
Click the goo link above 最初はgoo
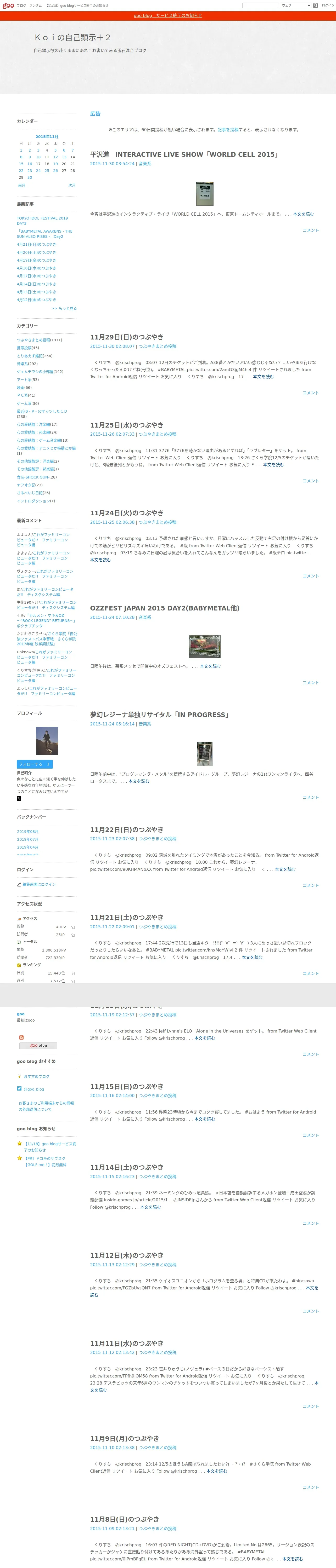tap(21, 1014)
